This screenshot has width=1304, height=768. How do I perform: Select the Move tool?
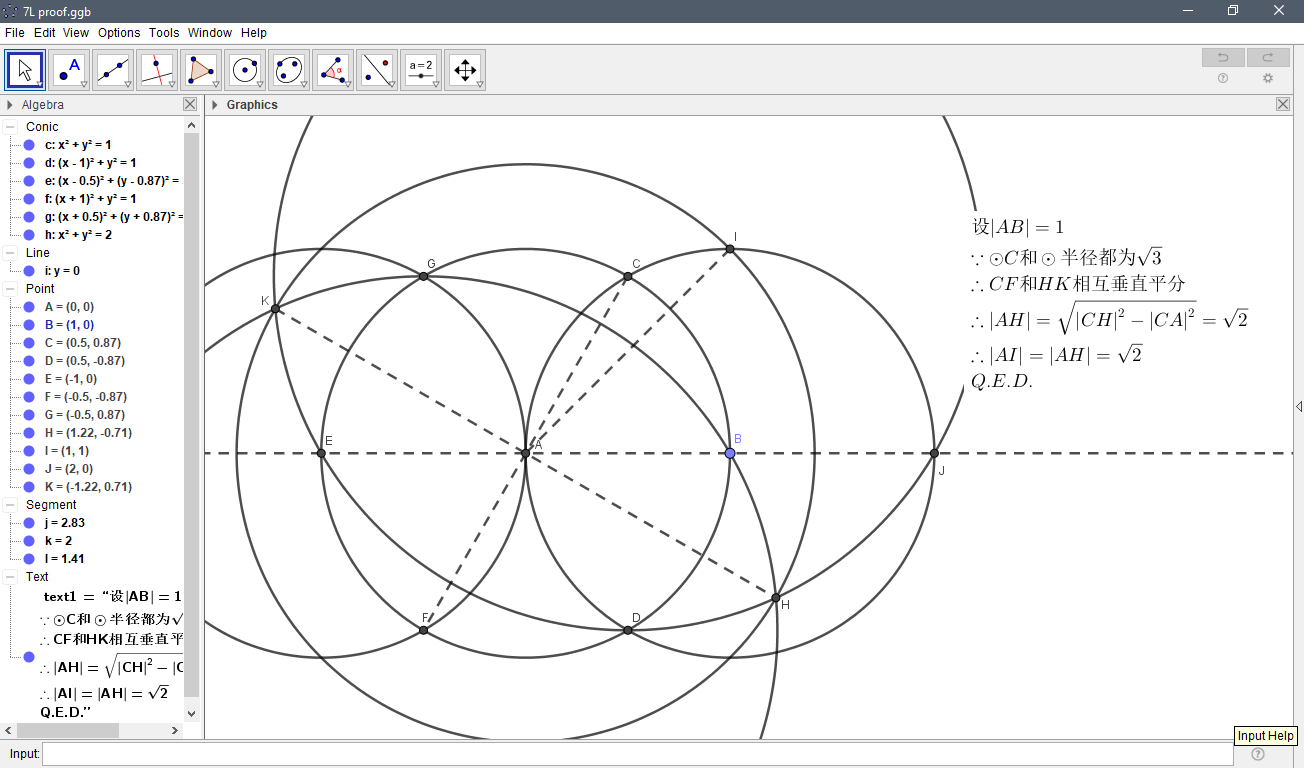click(x=24, y=70)
